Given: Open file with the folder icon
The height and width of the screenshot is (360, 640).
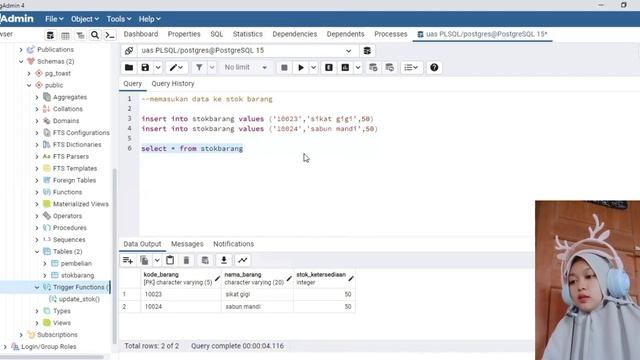Looking at the screenshot, I should pos(129,67).
